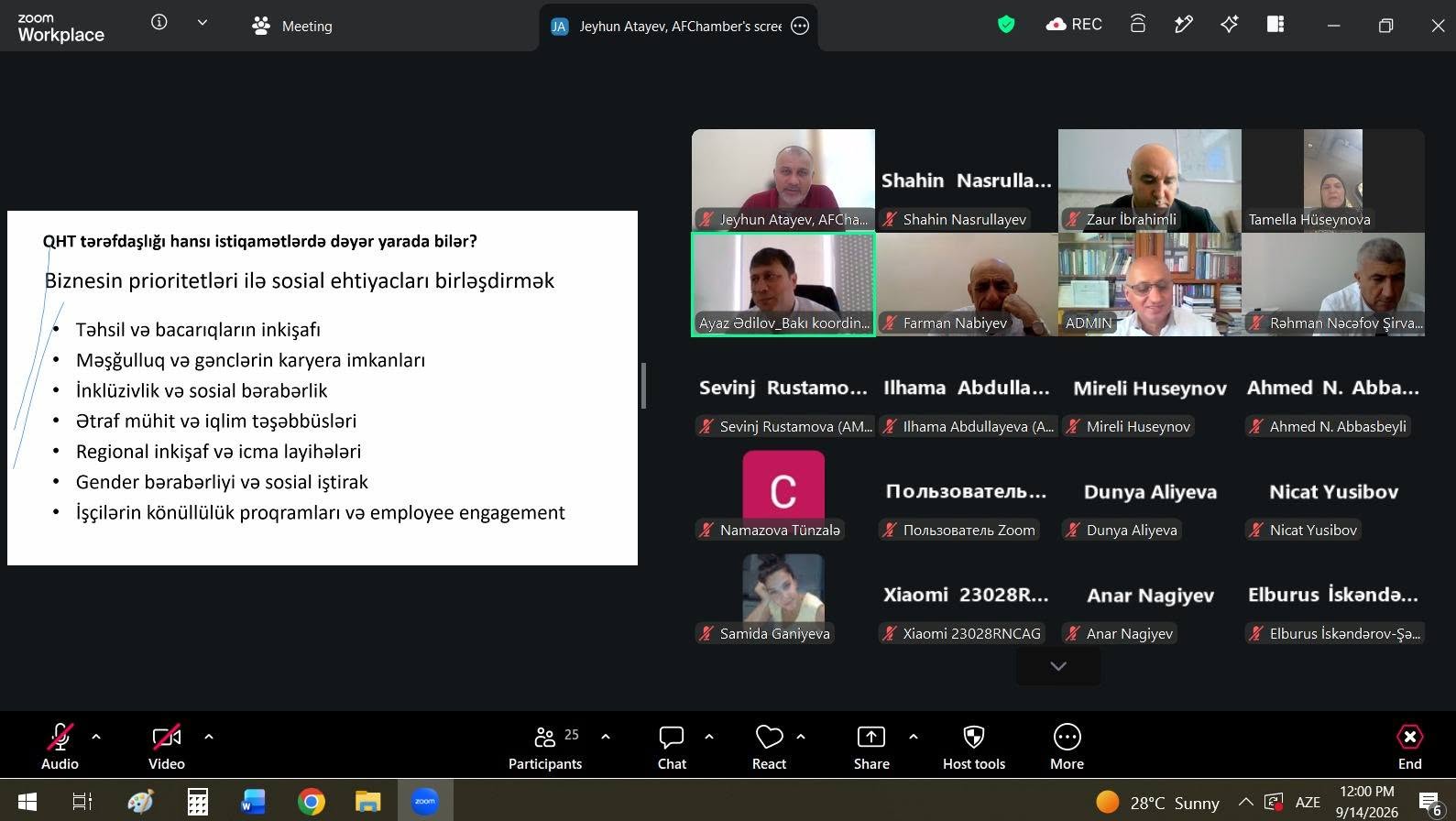Change the view layout icon

click(x=1275, y=25)
